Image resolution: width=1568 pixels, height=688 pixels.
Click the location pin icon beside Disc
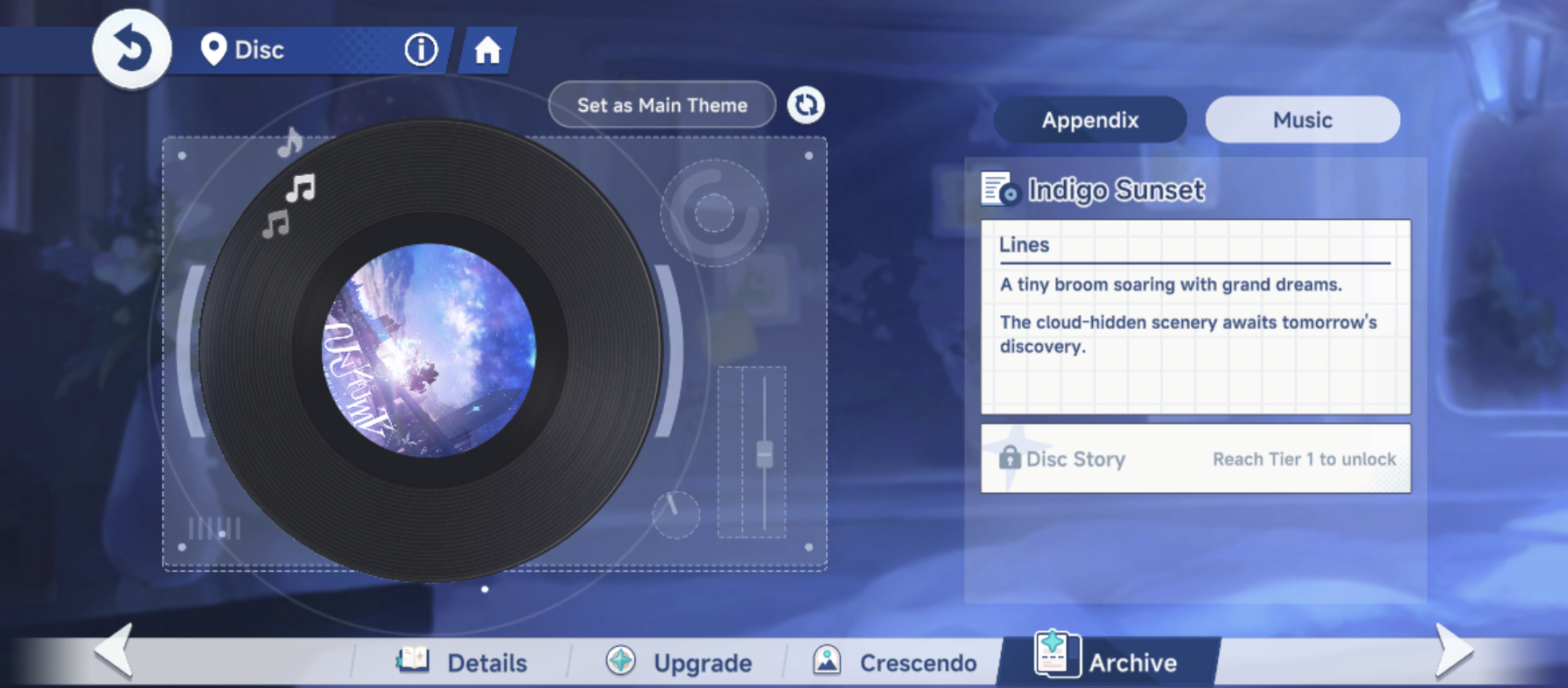tap(213, 50)
